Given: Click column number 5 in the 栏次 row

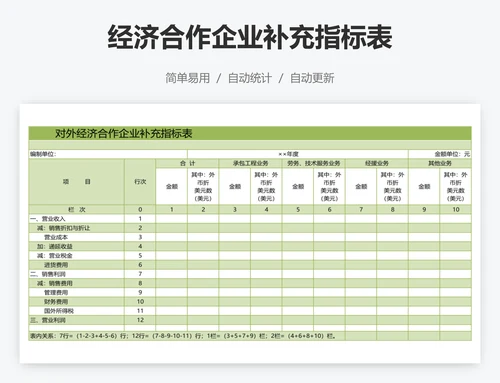Looking at the screenshot, I should click(x=298, y=209).
